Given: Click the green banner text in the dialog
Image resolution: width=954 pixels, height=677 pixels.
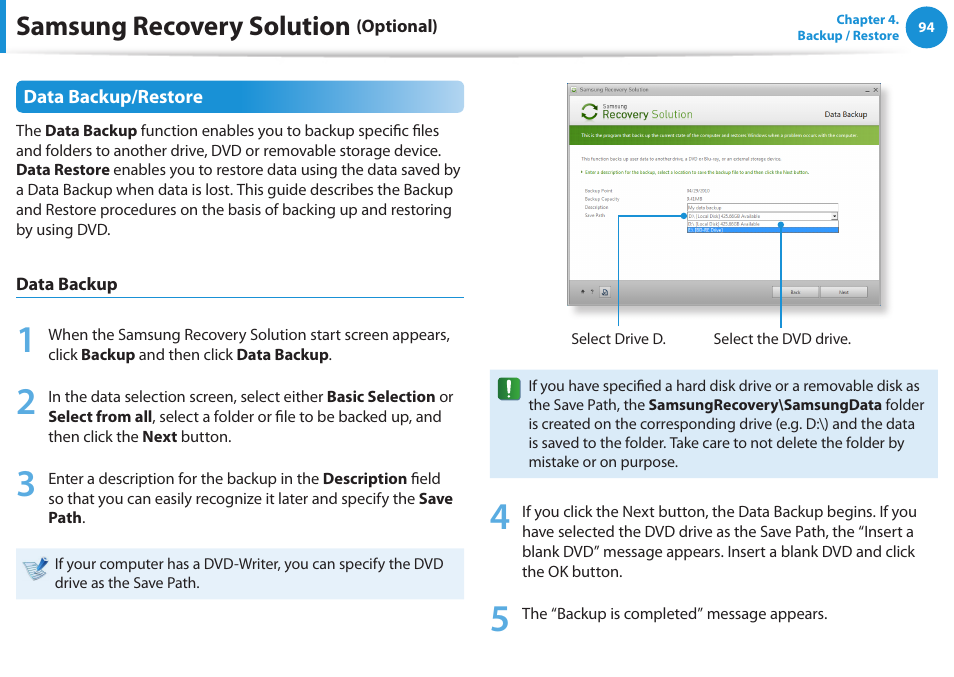Looking at the screenshot, I should [719, 136].
